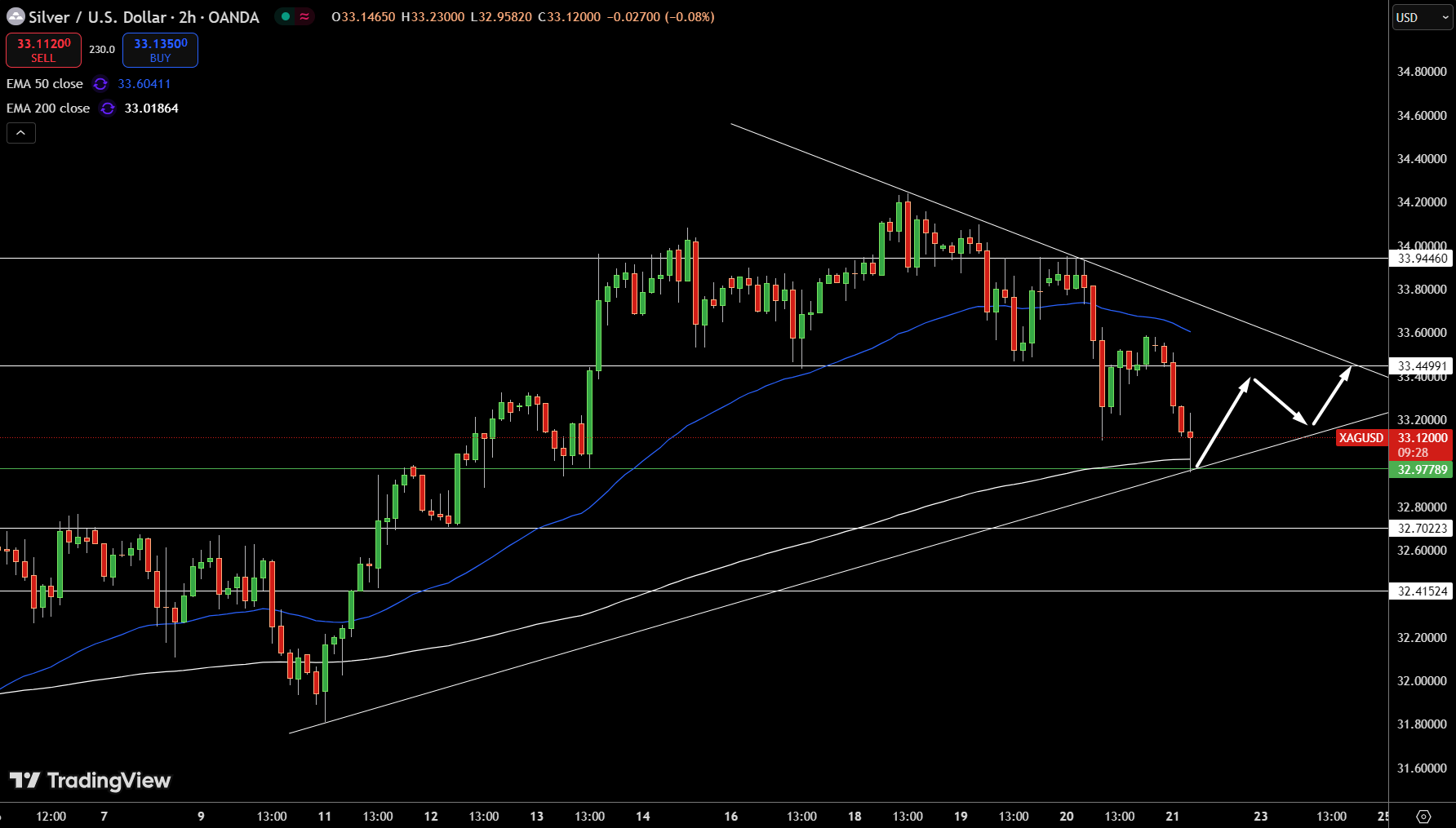Image resolution: width=1456 pixels, height=828 pixels.
Task: Click the Silver symbol logo icon
Action: (16, 16)
